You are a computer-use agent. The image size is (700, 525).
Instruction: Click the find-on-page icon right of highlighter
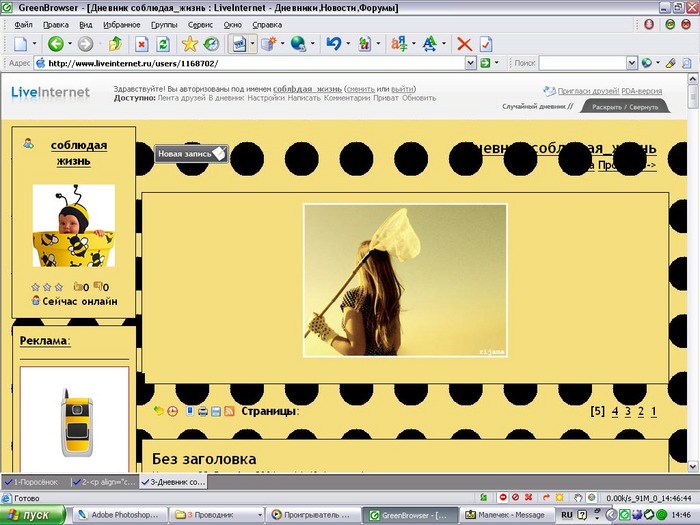[687, 63]
